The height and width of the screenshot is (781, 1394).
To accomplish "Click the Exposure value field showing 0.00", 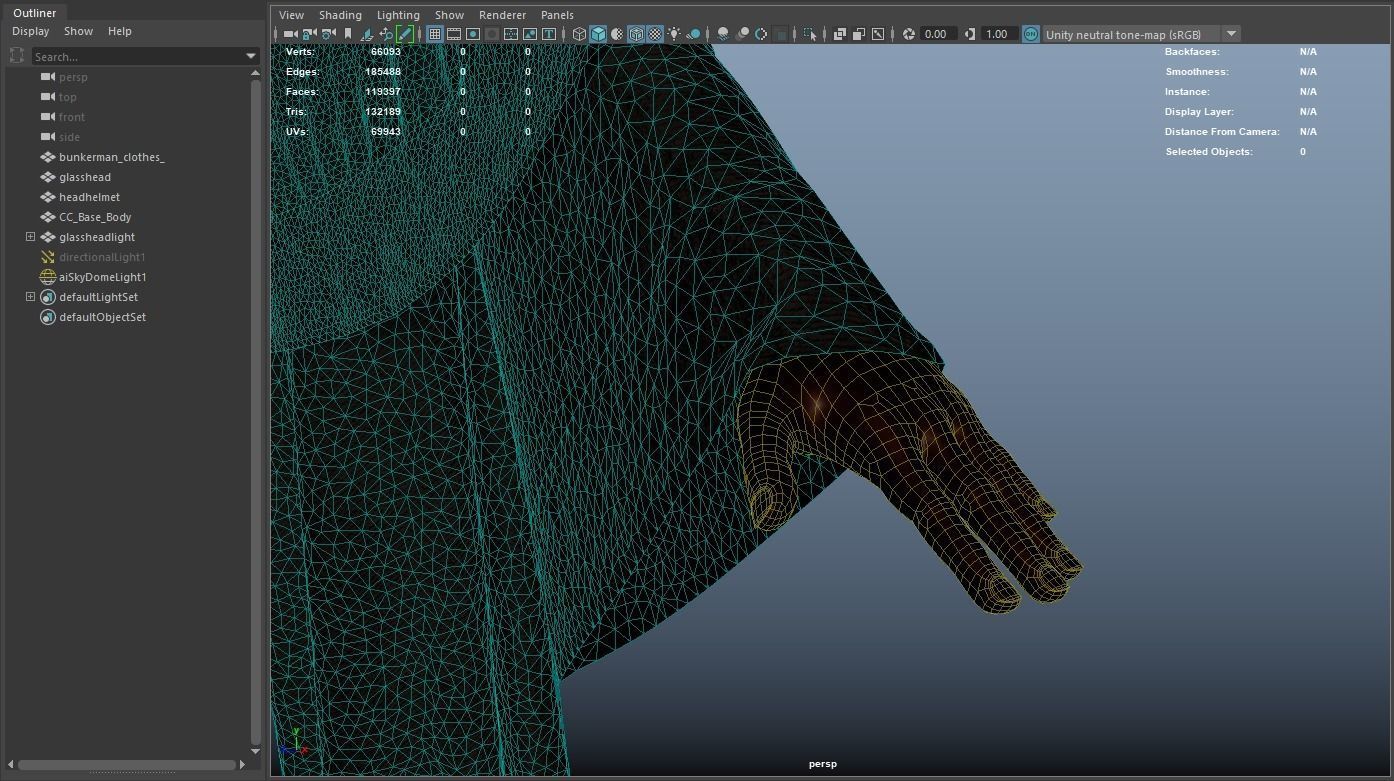I will click(937, 34).
